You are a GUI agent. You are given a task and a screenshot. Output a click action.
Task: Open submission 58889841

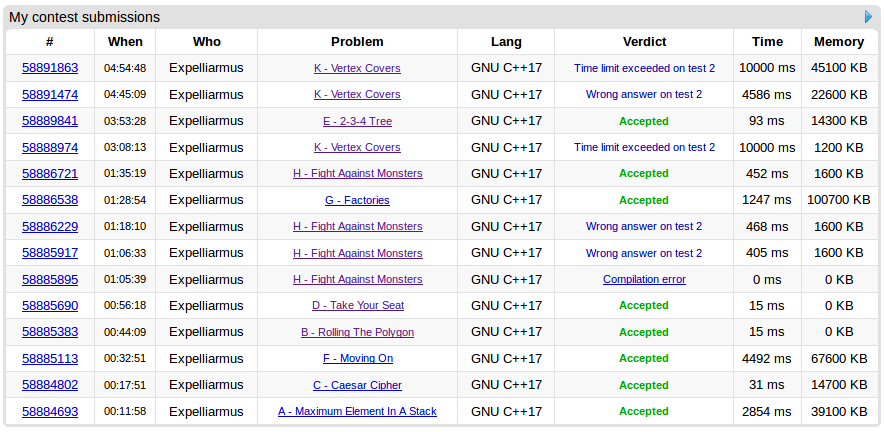[x=50, y=121]
